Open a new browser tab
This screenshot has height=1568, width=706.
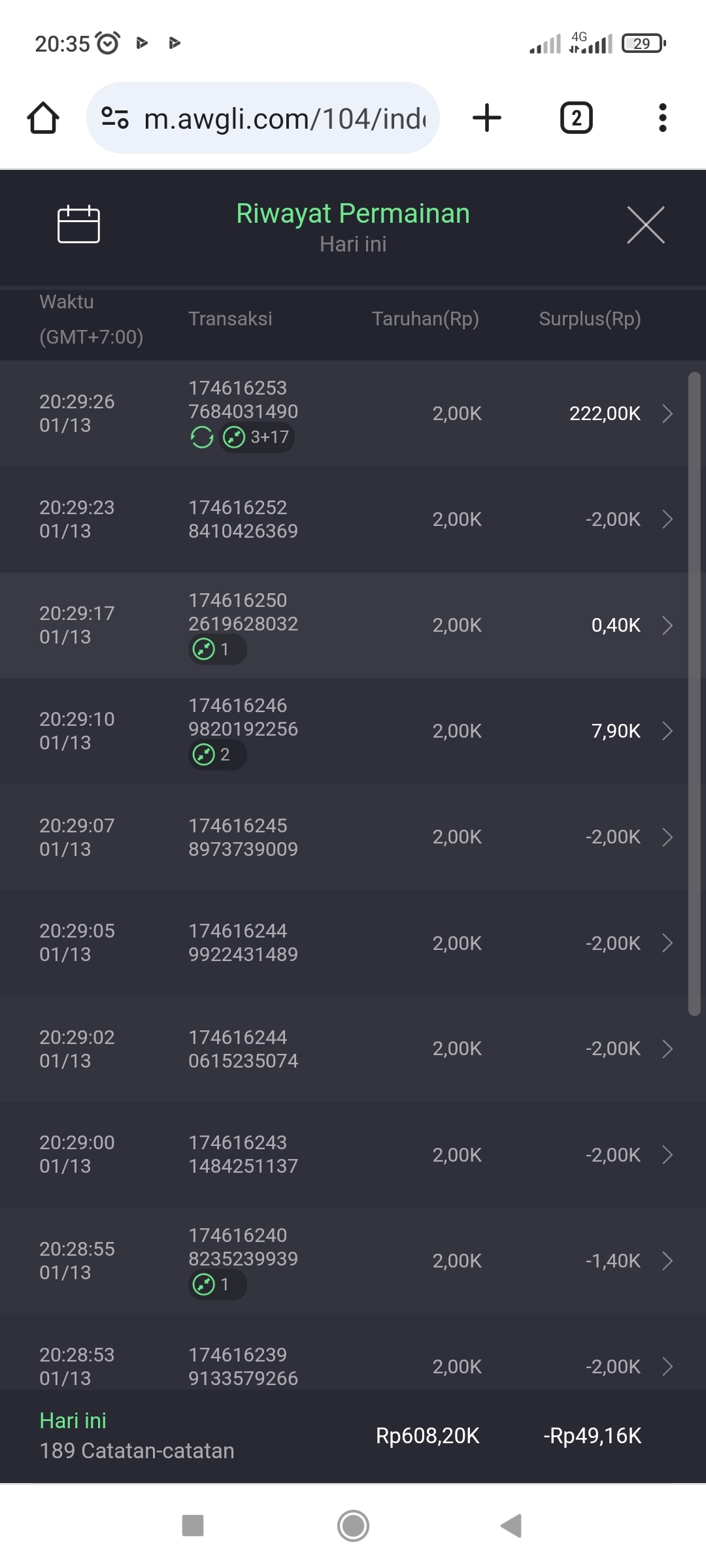[x=487, y=118]
